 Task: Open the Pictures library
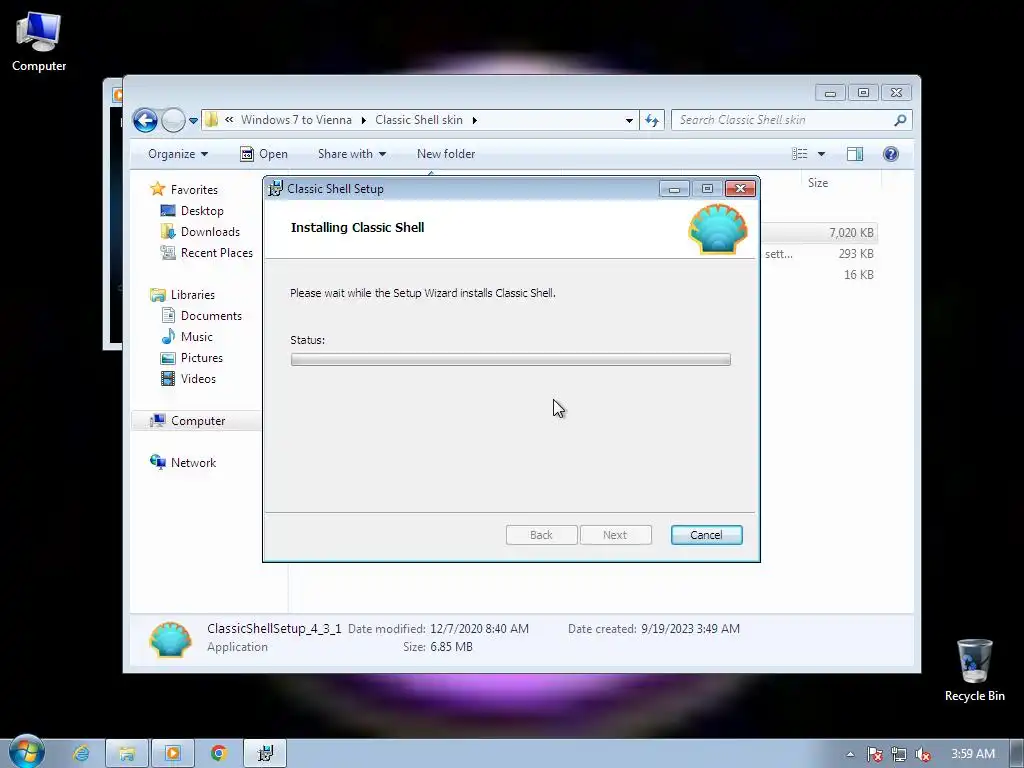click(202, 358)
